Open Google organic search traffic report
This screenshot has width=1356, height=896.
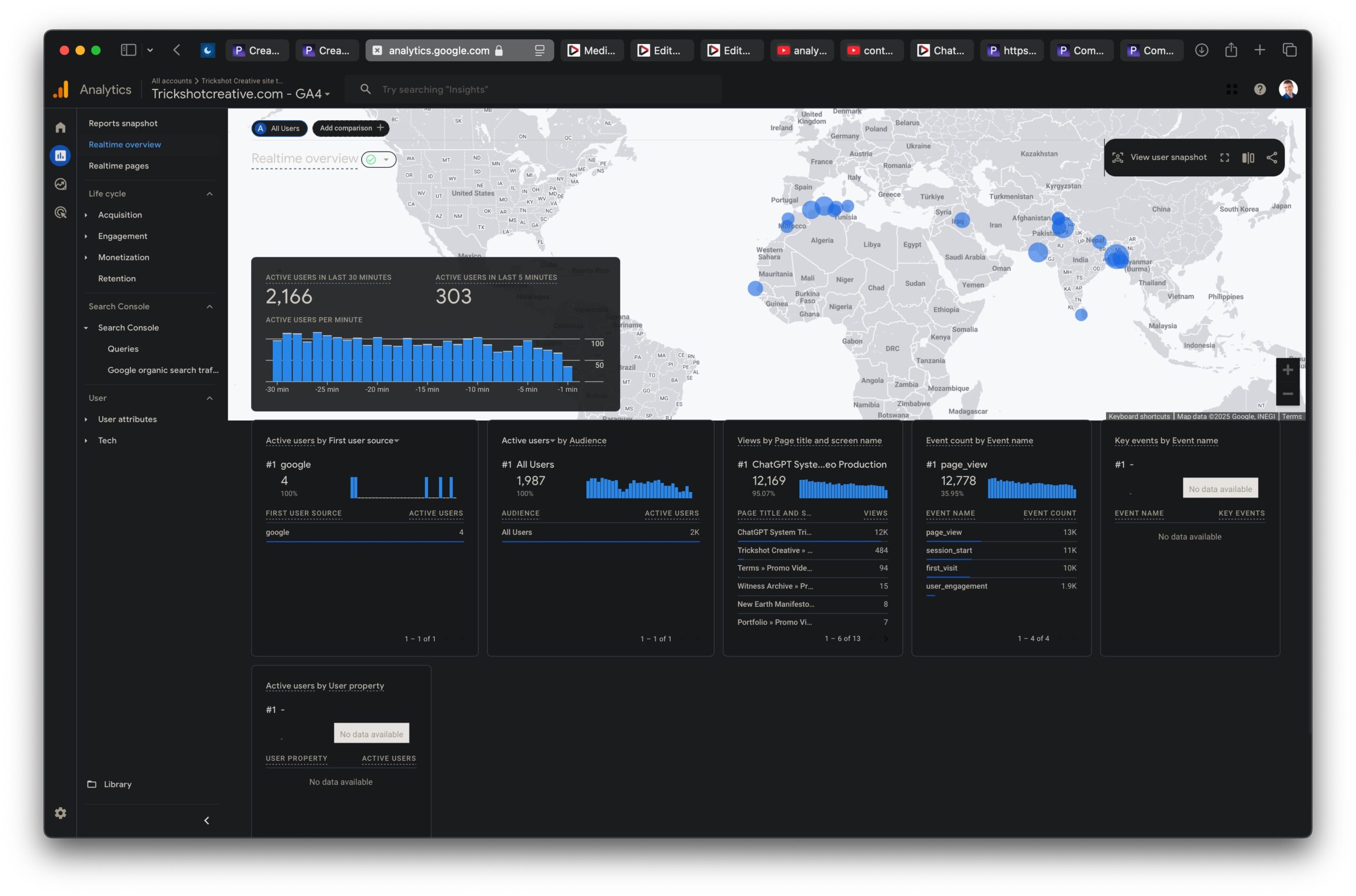point(163,370)
